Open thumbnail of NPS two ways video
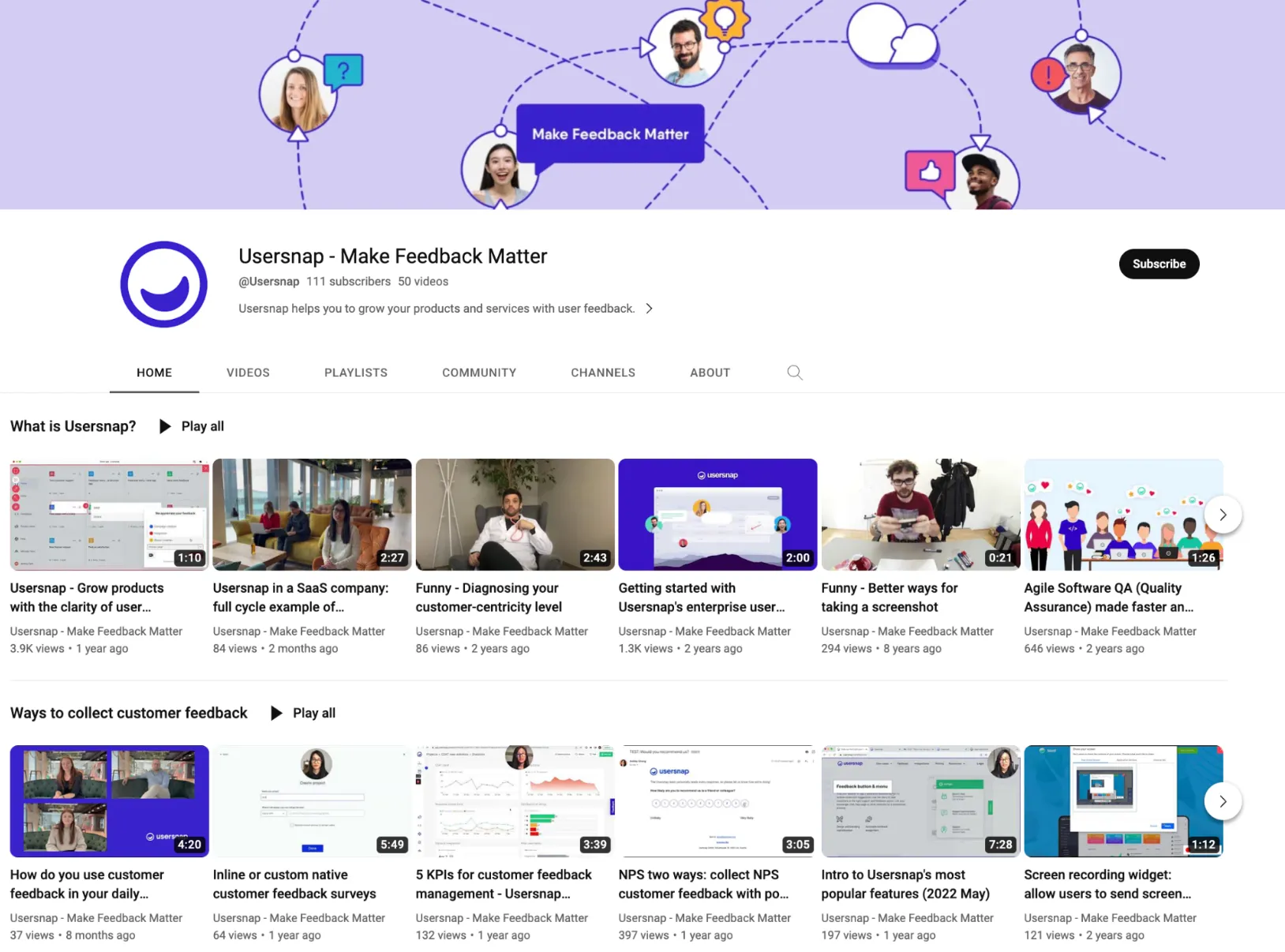This screenshot has width=1285, height=952. pyautogui.click(x=717, y=801)
